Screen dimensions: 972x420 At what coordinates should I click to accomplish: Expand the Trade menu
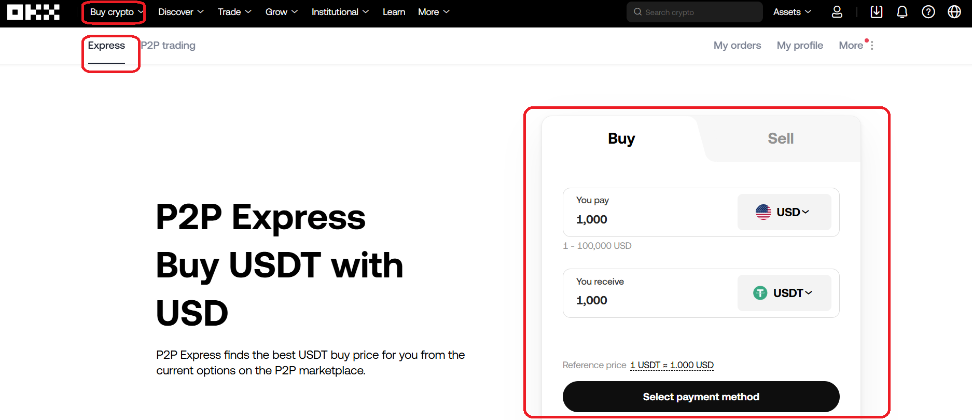pyautogui.click(x=234, y=12)
